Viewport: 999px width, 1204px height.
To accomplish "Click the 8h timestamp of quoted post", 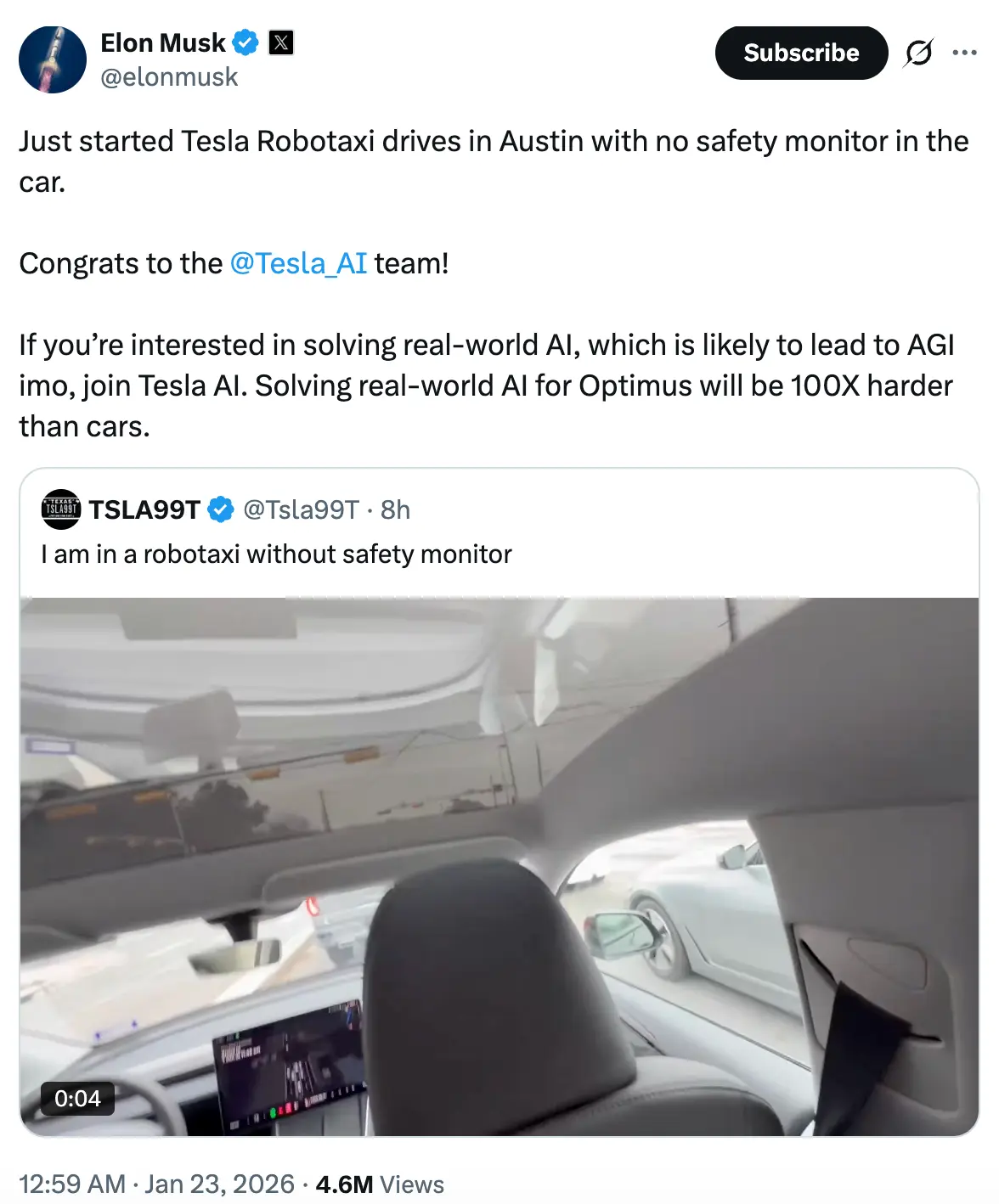I will 395,509.
